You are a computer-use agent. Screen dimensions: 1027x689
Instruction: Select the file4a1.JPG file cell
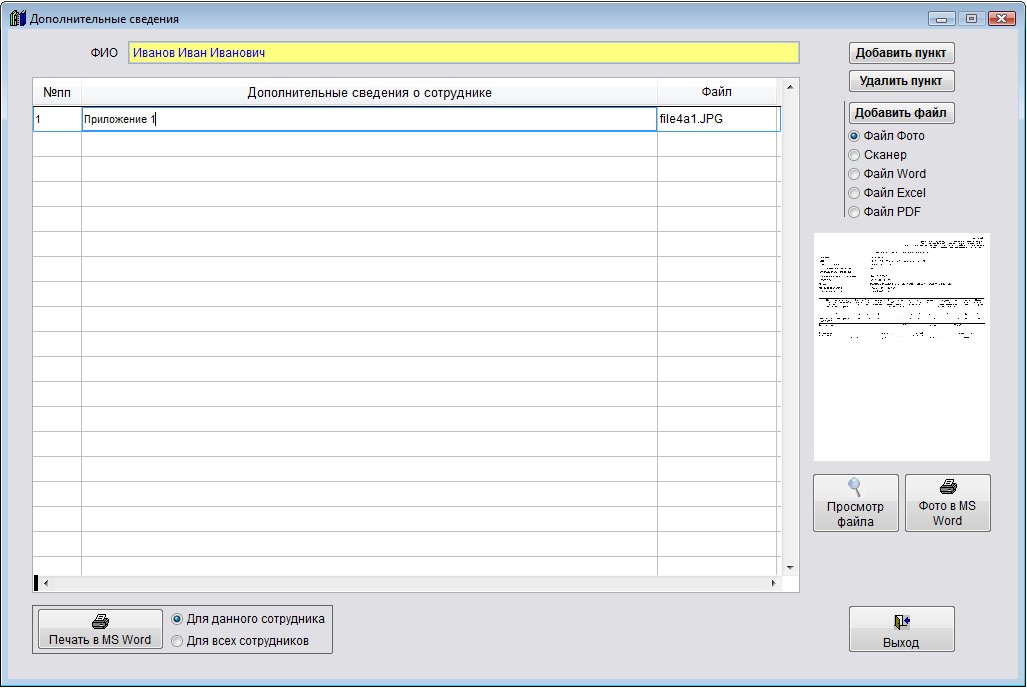pos(718,119)
